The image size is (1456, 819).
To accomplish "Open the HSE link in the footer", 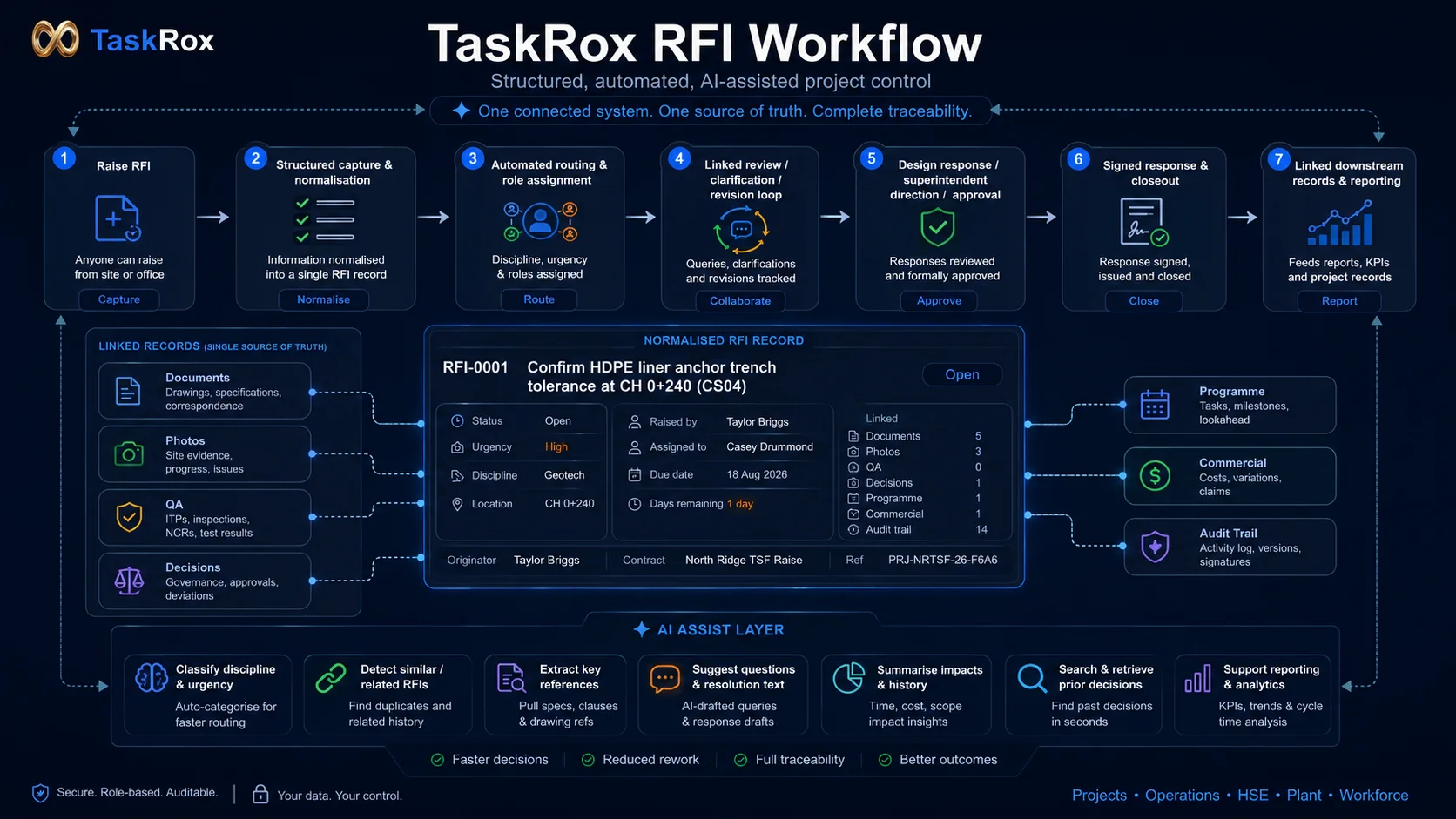I will click(x=1252, y=795).
